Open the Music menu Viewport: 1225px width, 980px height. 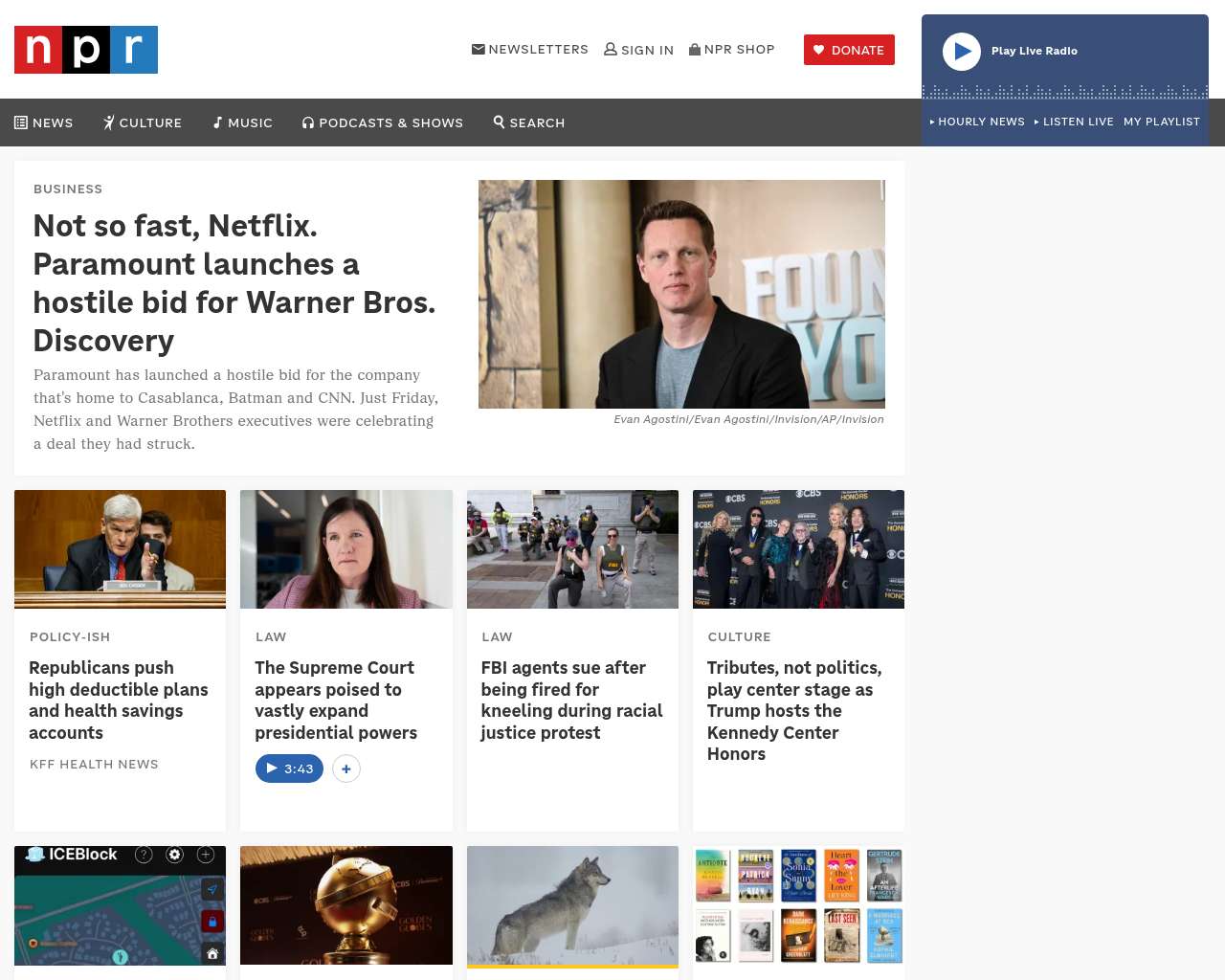click(243, 122)
